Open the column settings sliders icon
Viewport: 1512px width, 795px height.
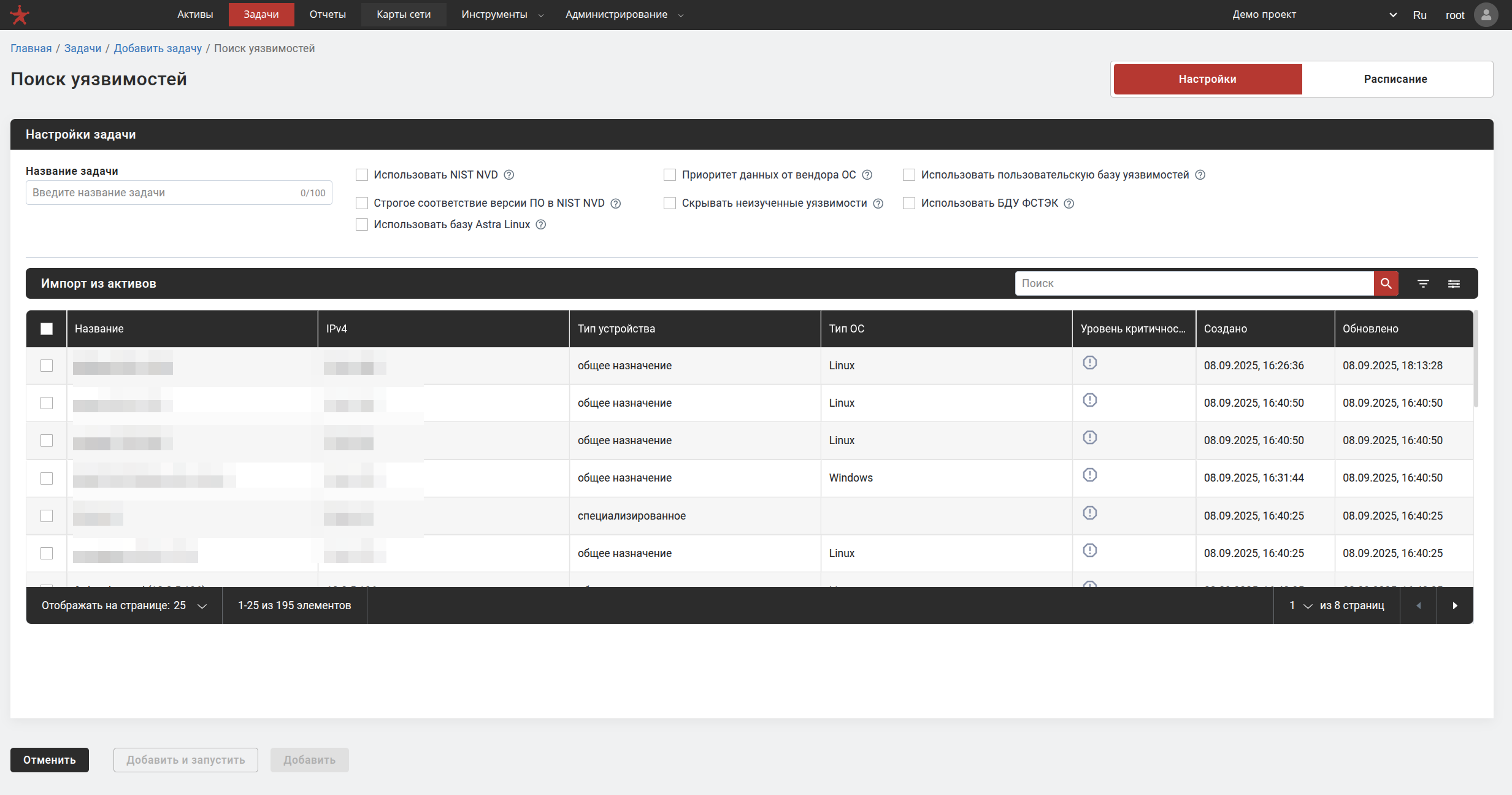[x=1454, y=283]
